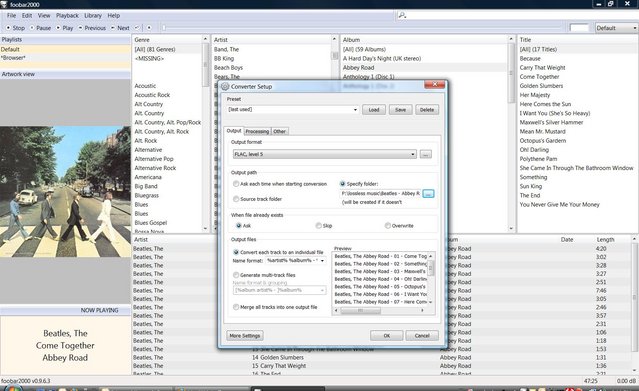Click the toolbar button after Next
Screen dimensions: 639x391
point(137,28)
